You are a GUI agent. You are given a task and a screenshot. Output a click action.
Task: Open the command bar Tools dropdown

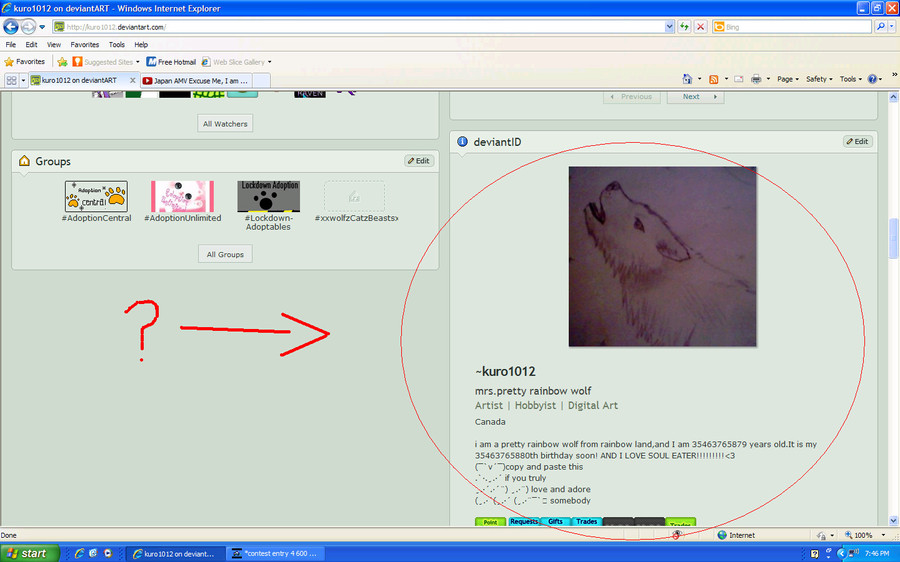(x=851, y=79)
